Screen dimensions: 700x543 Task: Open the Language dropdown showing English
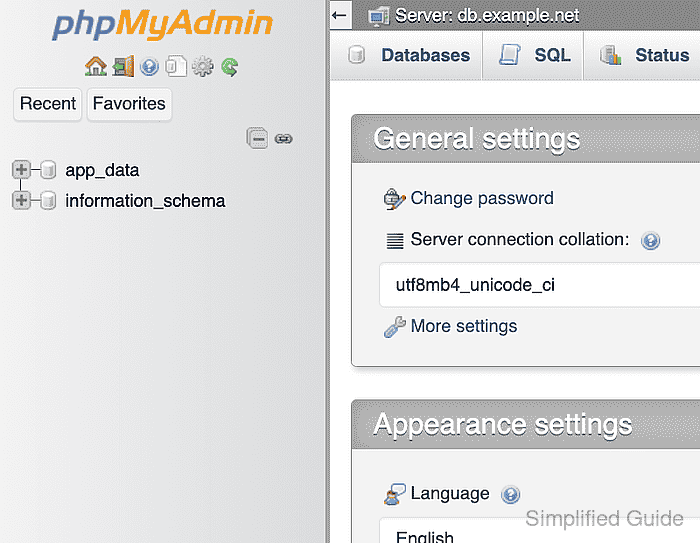539,531
